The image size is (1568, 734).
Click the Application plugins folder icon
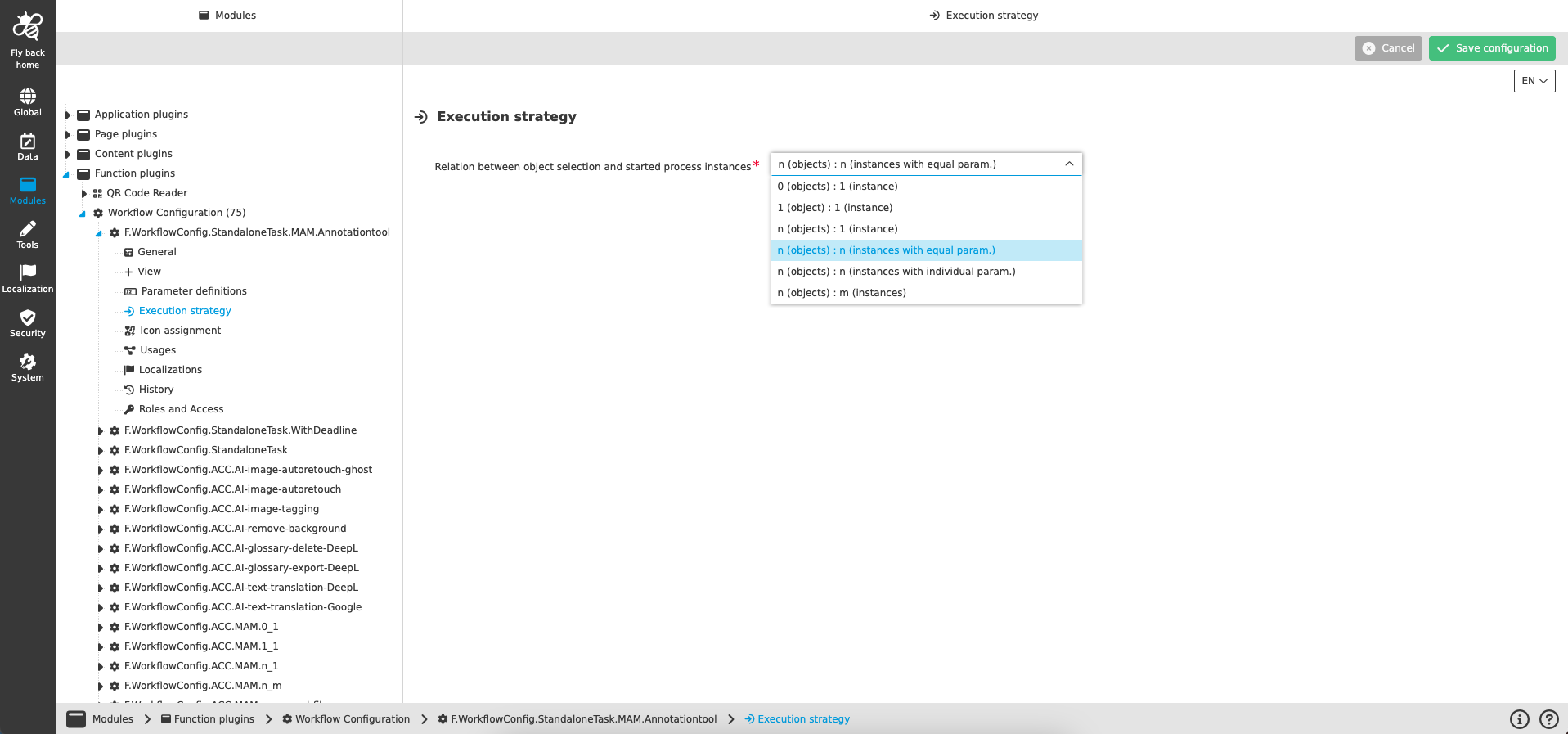[83, 115]
